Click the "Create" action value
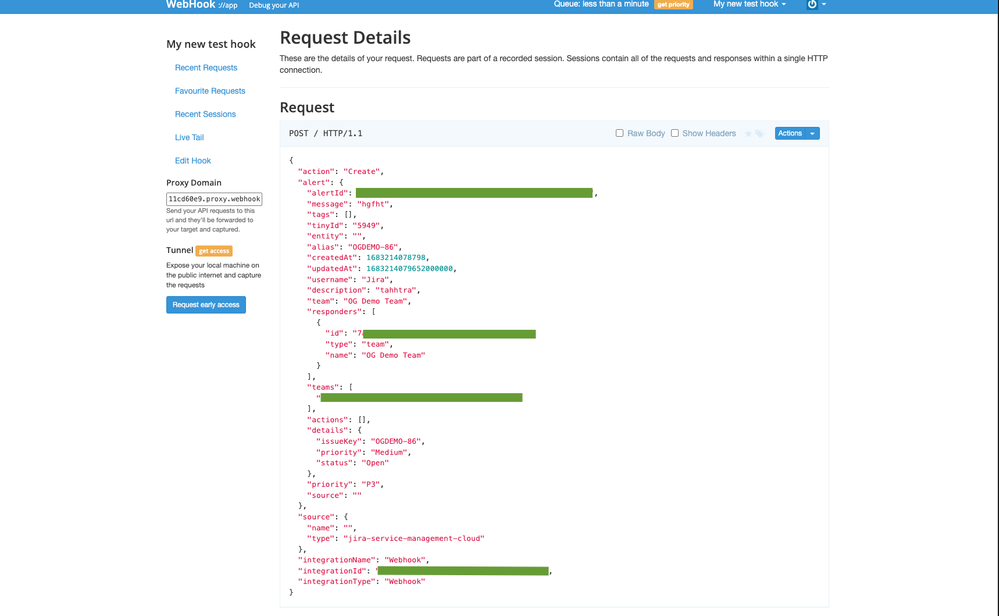Viewport: 999px width, 616px height. point(362,171)
